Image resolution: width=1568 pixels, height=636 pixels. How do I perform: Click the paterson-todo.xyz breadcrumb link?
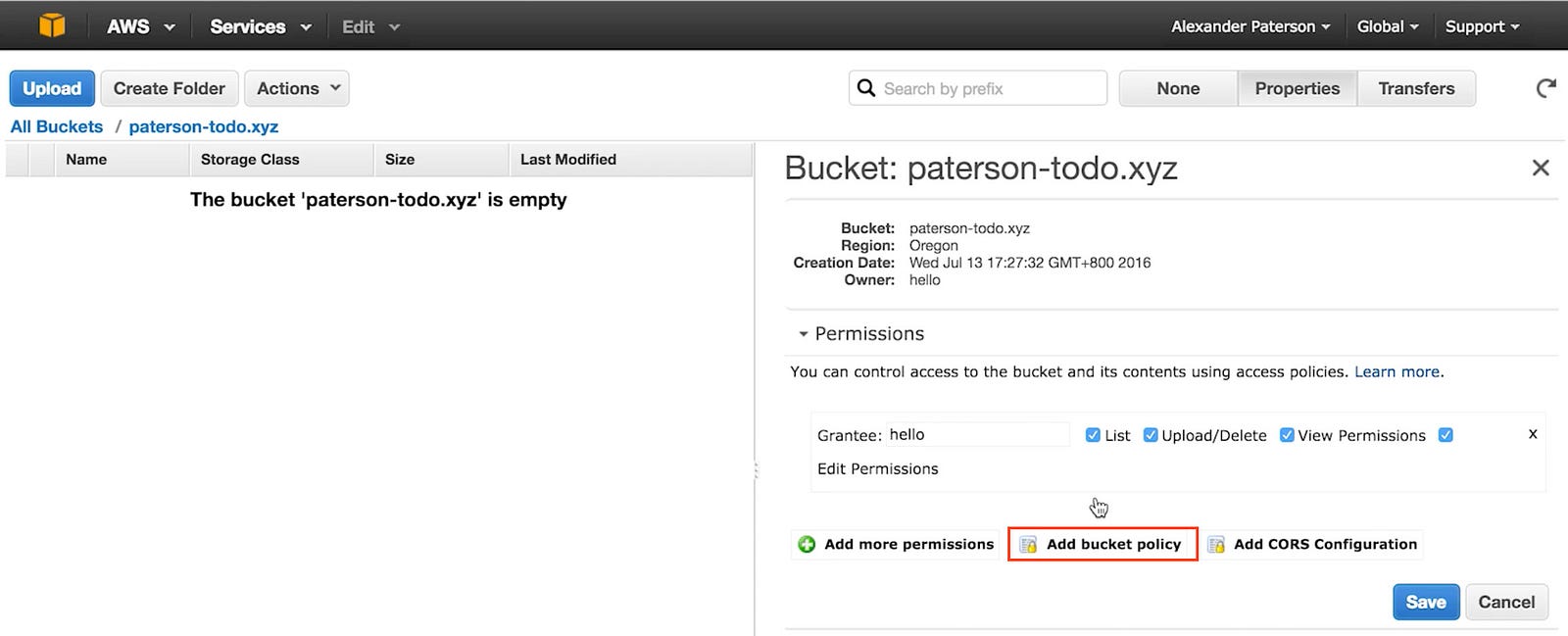204,126
